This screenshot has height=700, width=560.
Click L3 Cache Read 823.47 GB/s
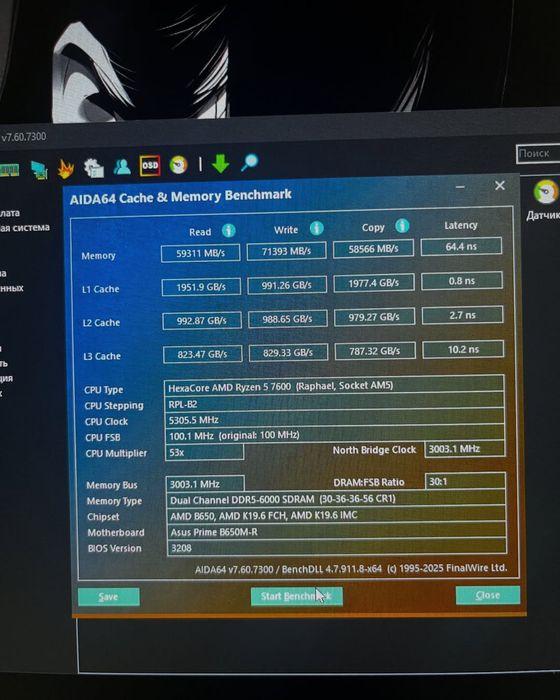tap(203, 354)
